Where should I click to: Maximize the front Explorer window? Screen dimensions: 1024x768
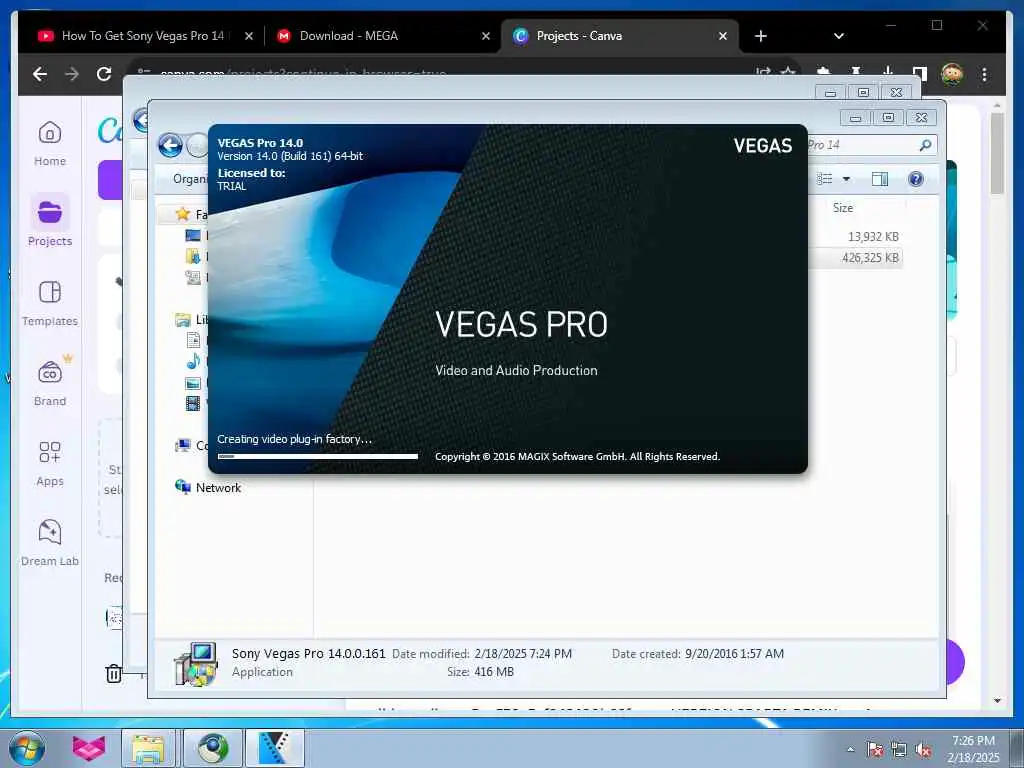pos(888,118)
